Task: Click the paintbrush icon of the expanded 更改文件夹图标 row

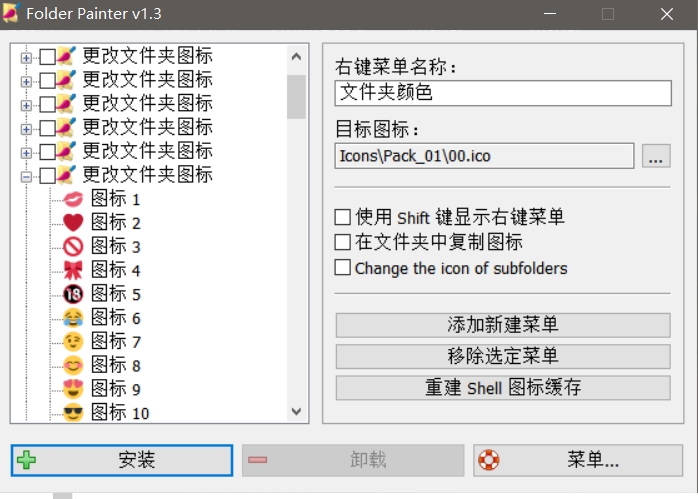Action: pos(66,175)
